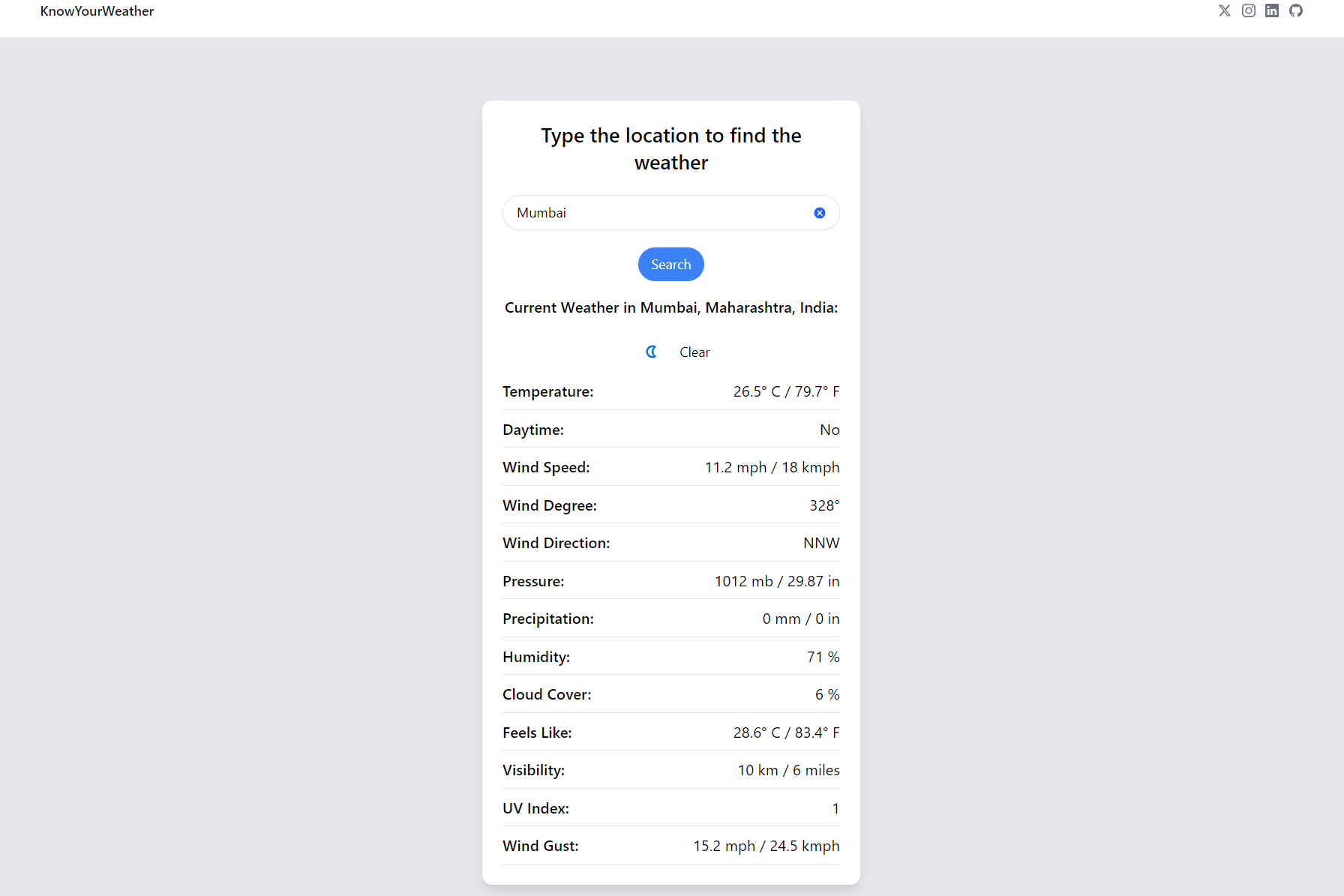Viewport: 1344px width, 896px height.
Task: Click the Wind Direction value NNW
Action: tap(821, 543)
